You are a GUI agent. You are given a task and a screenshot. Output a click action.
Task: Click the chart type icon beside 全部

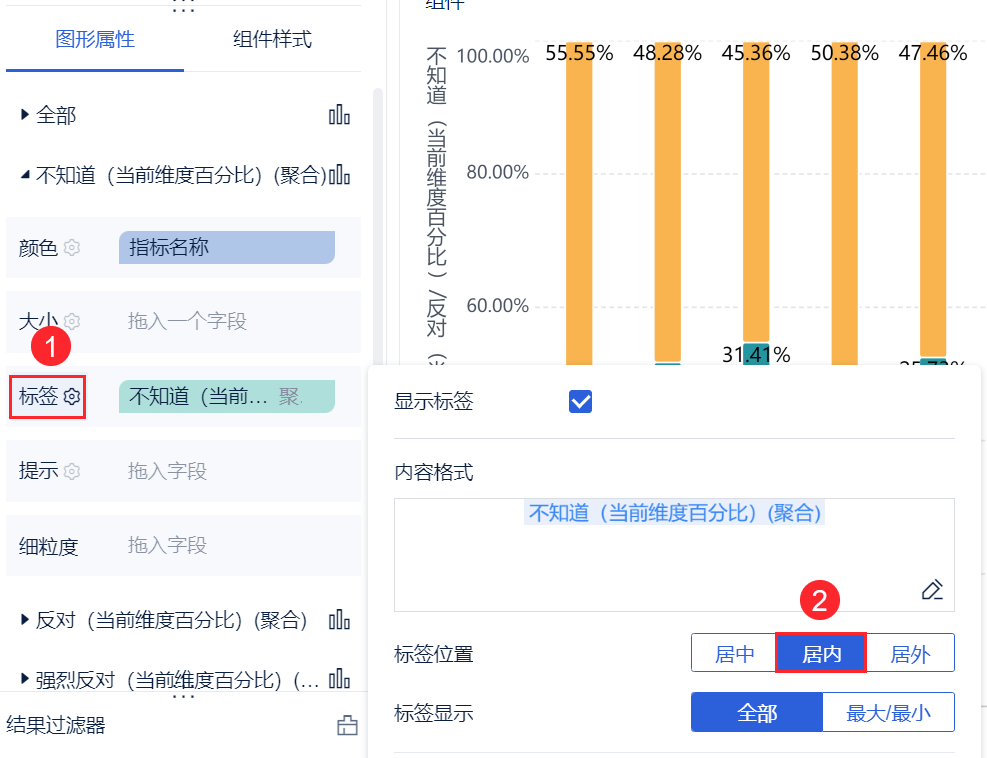click(339, 115)
